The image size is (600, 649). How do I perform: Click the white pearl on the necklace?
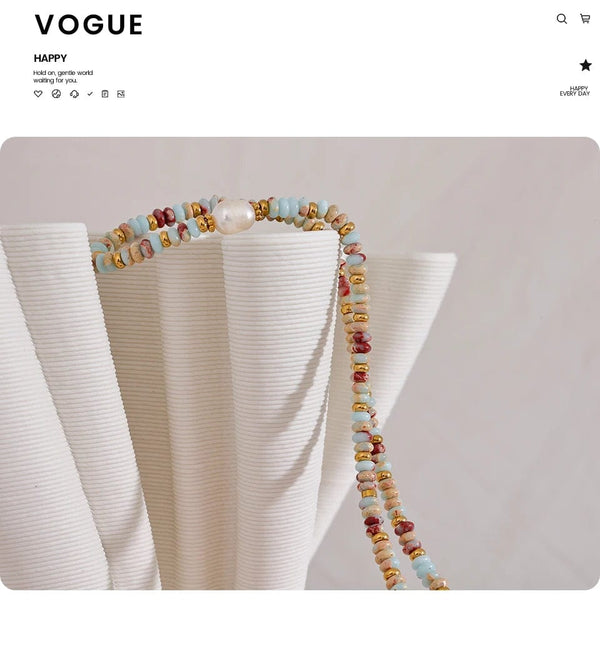(x=233, y=215)
